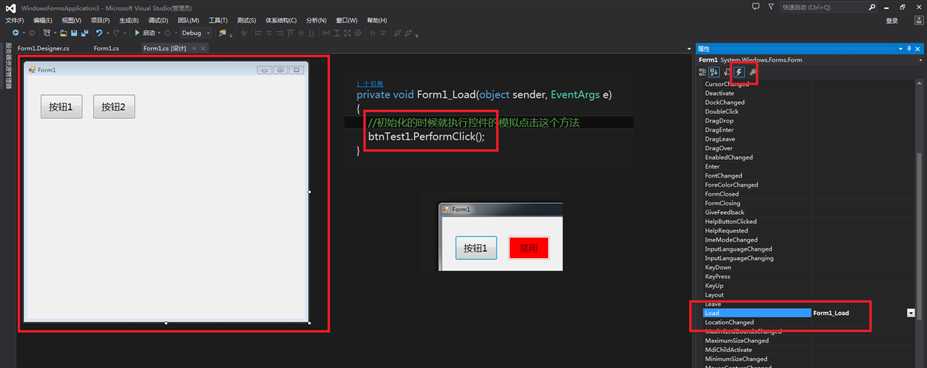Click the Visual Studio logo icon
The width and height of the screenshot is (927, 368).
(x=11, y=8)
